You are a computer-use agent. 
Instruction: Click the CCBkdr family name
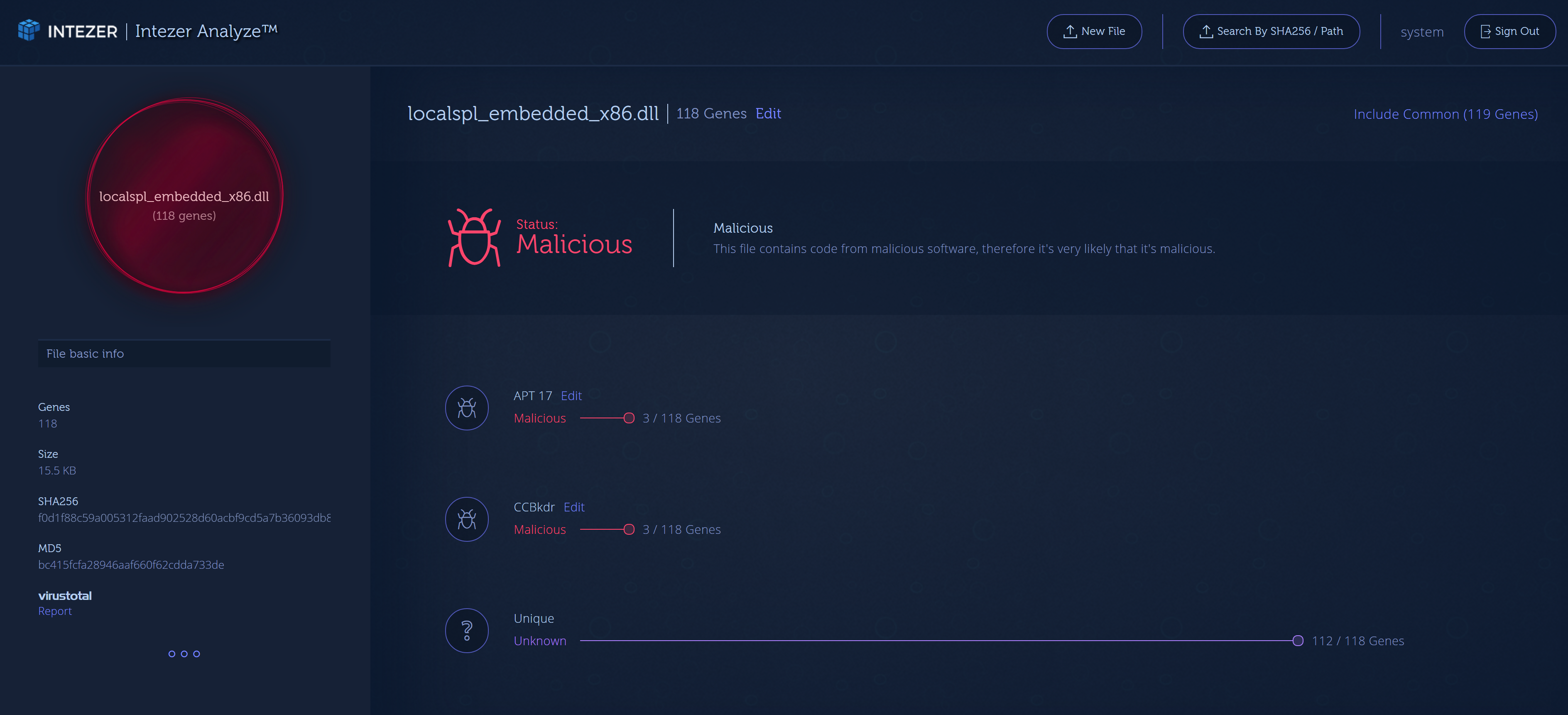tap(534, 507)
